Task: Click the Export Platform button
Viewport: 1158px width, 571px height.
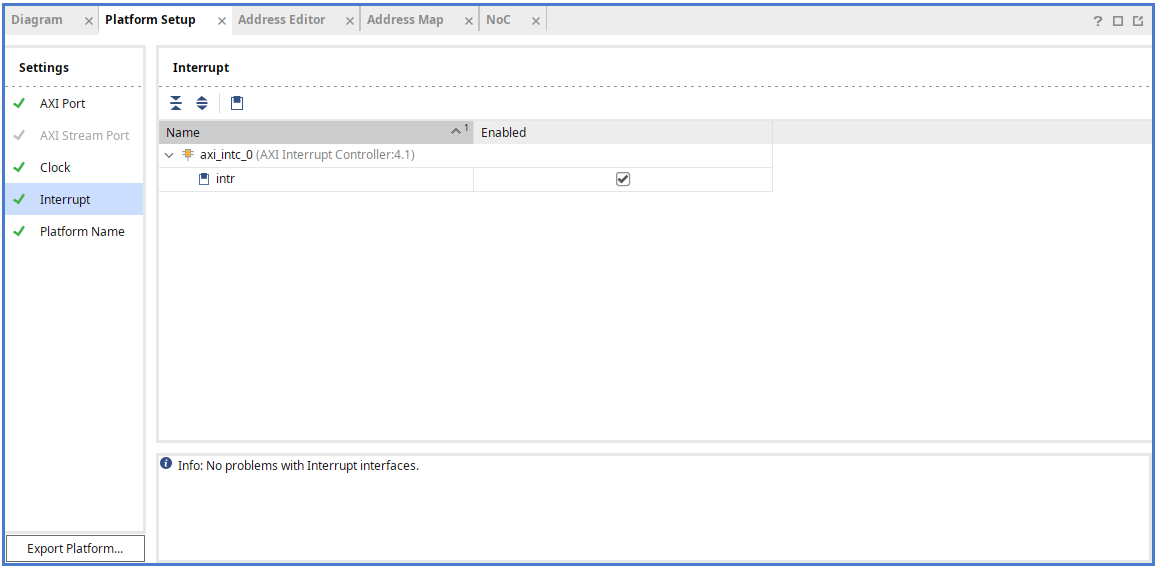Action: point(75,548)
